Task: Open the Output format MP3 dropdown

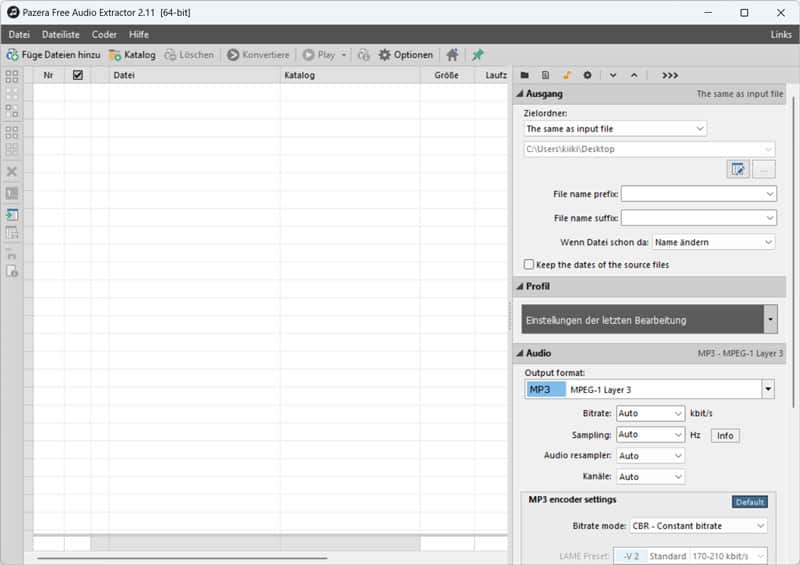Action: pyautogui.click(x=768, y=389)
